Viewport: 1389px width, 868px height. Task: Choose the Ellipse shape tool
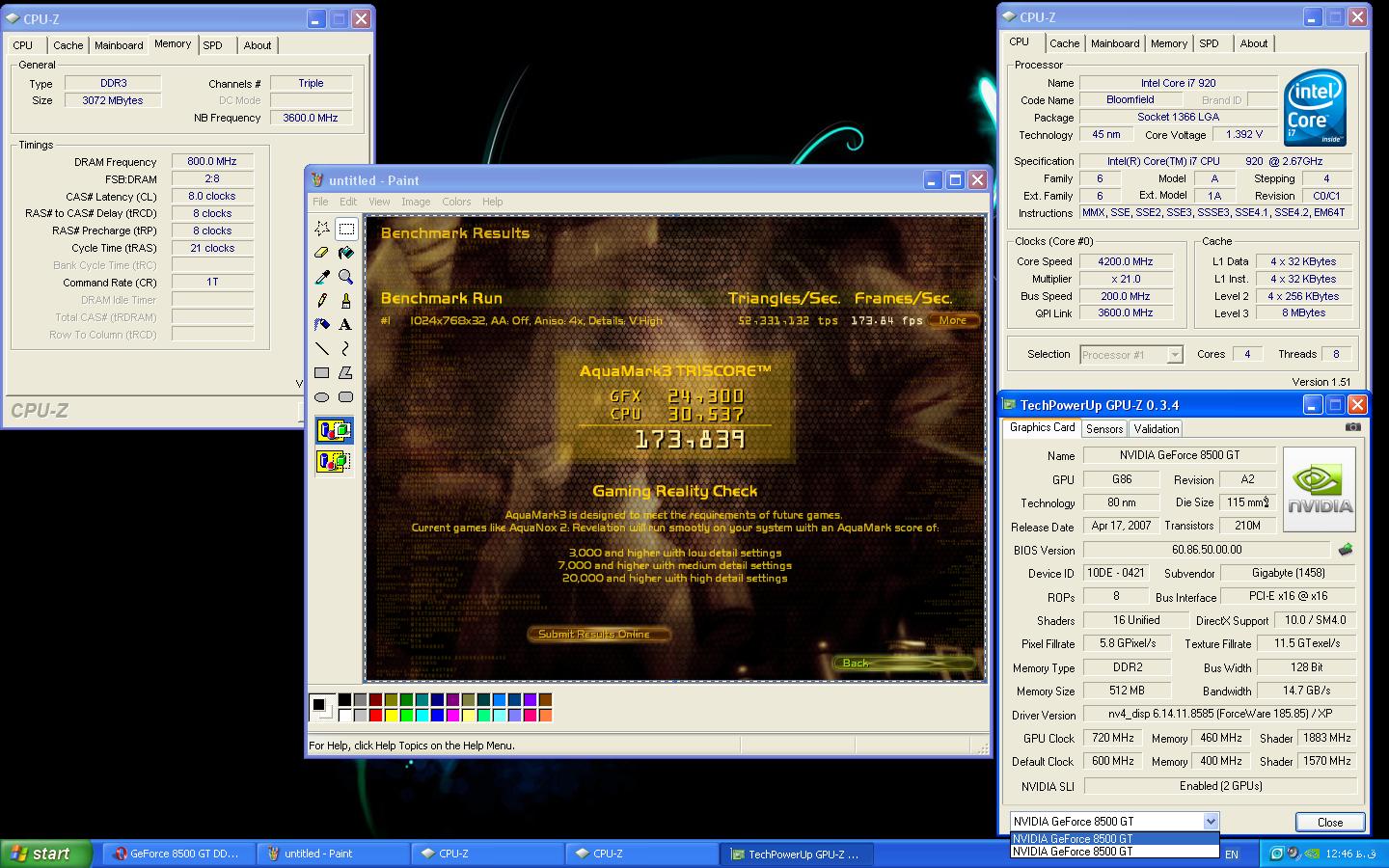point(322,396)
